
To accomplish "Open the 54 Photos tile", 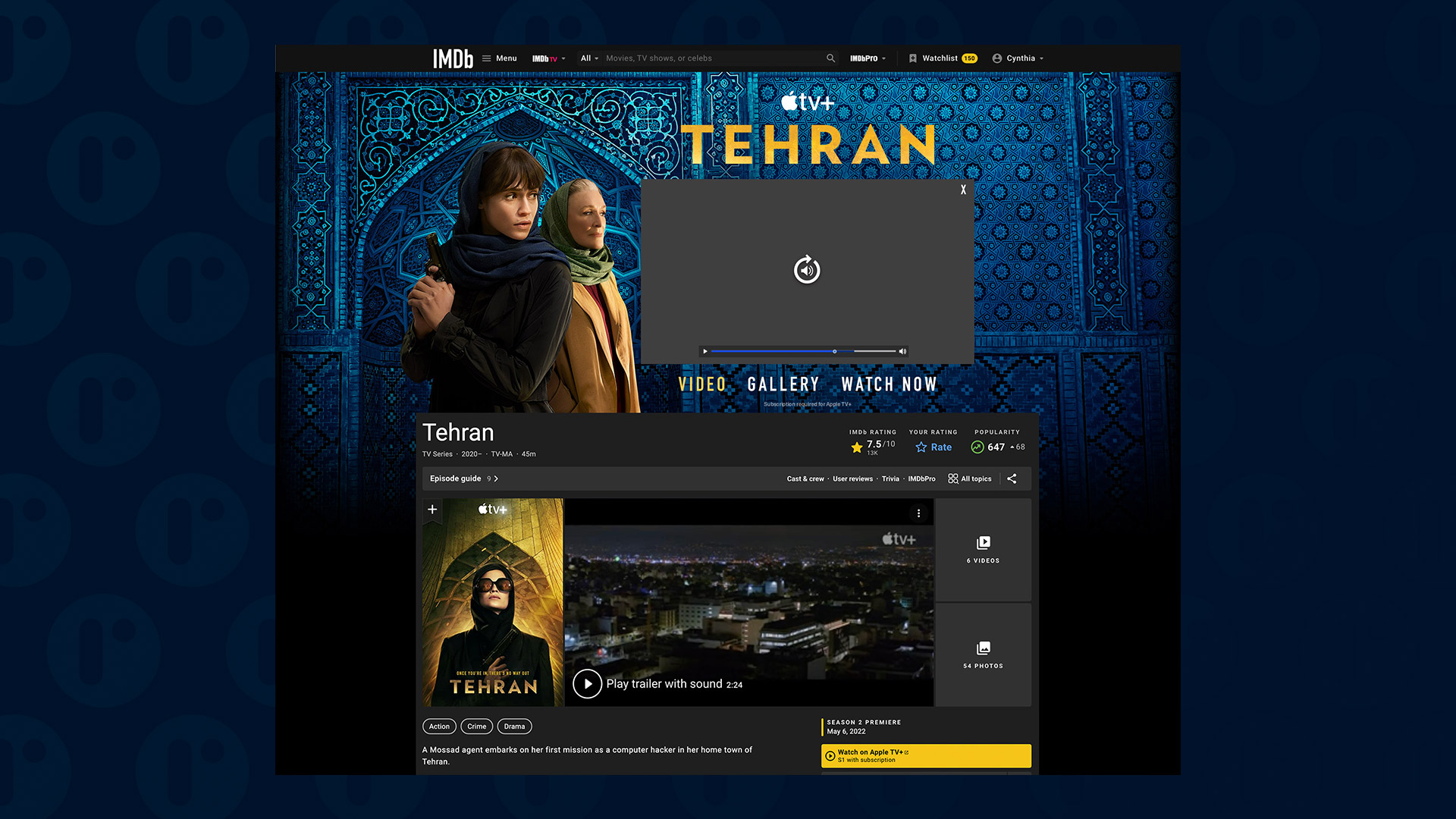I will (x=984, y=655).
